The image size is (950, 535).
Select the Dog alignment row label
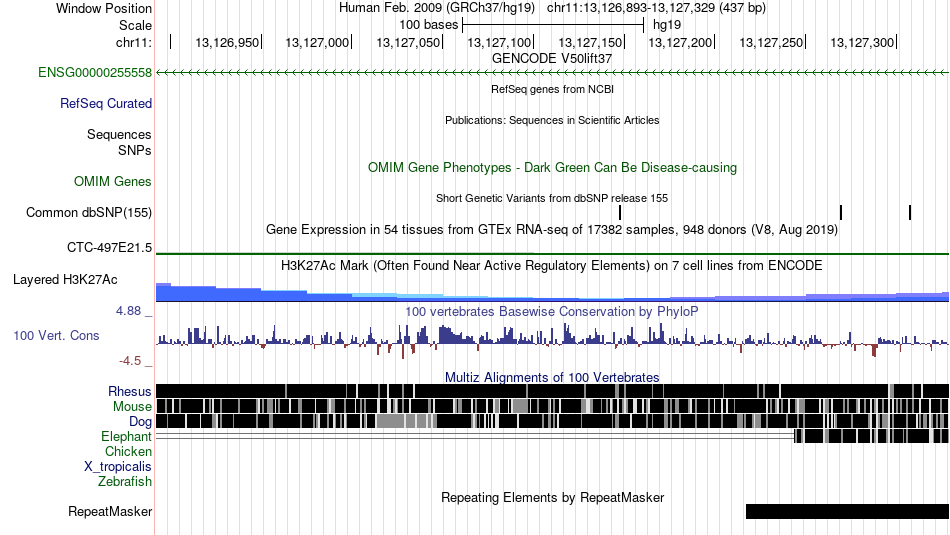tap(140, 422)
